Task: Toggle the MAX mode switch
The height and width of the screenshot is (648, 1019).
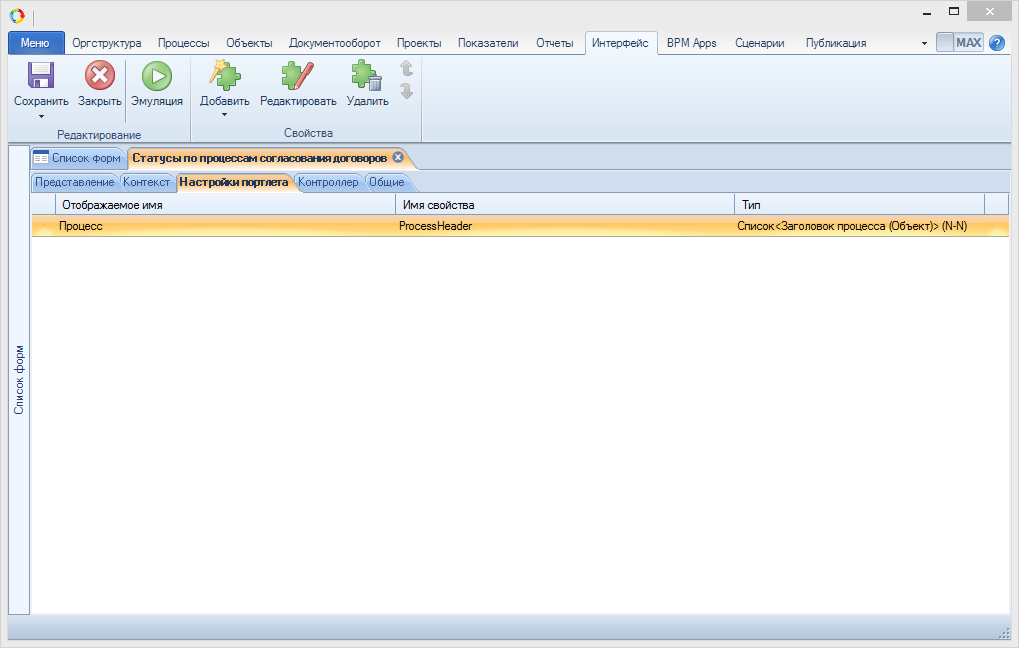Action: coord(960,43)
